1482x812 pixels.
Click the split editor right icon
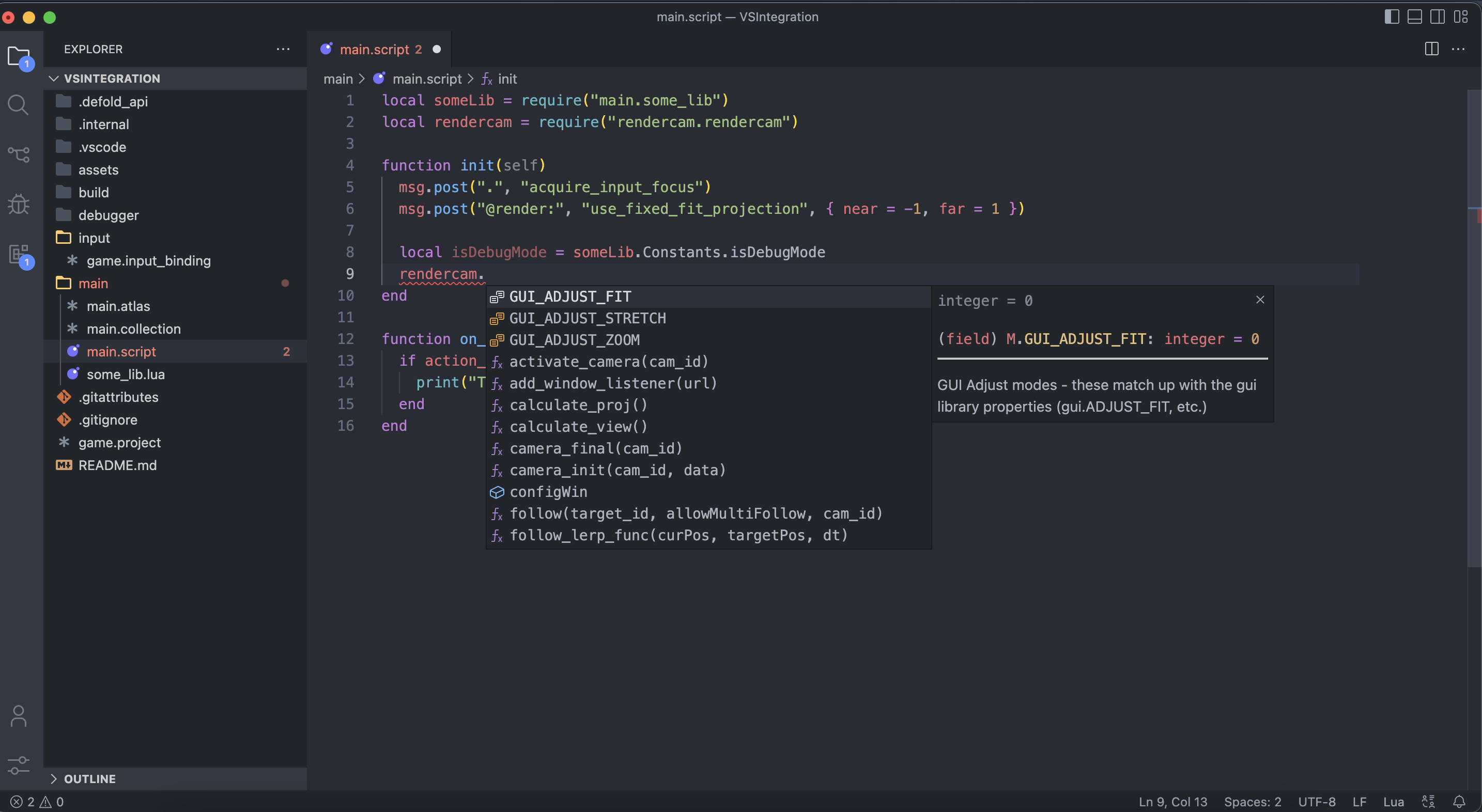tap(1431, 49)
